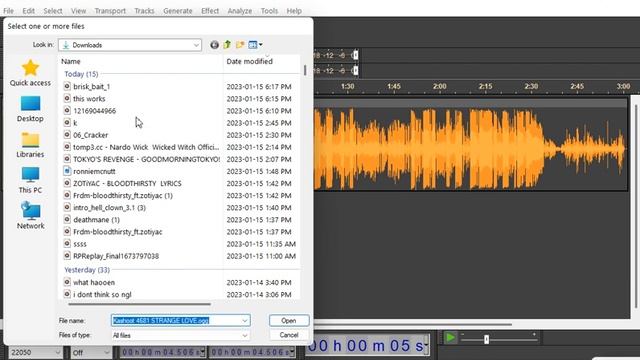
Task: Open the Tools menu
Action: [269, 11]
